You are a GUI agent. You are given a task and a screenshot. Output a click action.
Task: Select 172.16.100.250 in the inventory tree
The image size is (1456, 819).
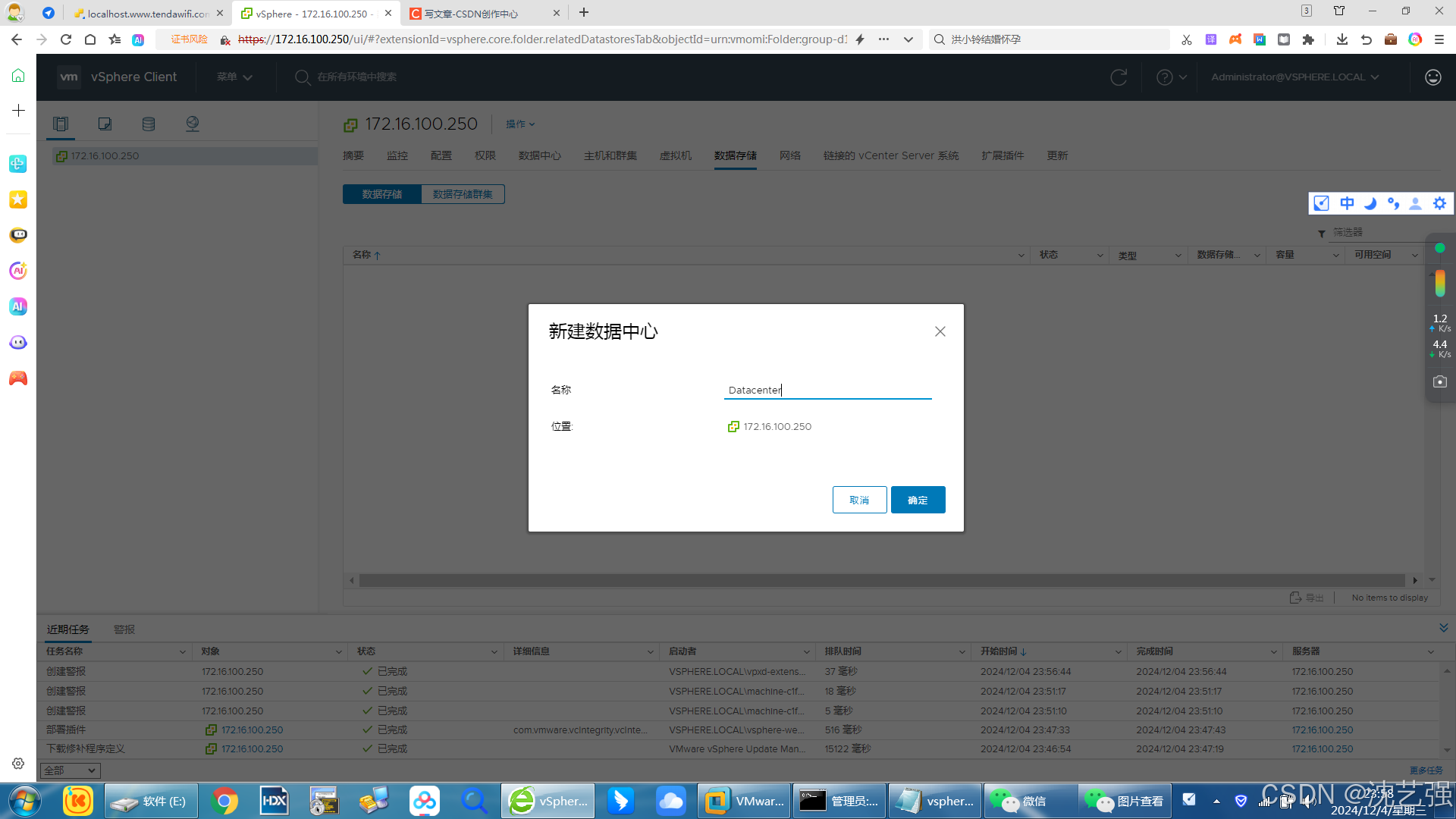click(x=105, y=155)
